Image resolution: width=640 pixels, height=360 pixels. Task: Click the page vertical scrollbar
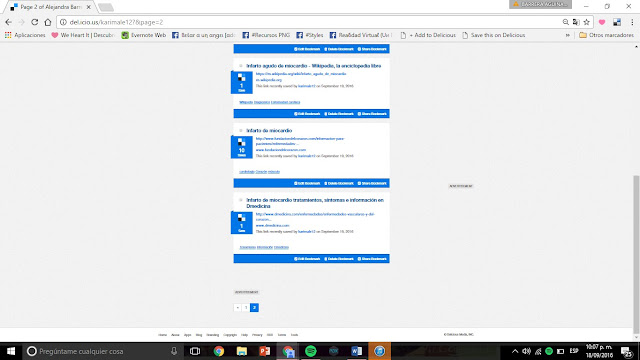point(636,255)
